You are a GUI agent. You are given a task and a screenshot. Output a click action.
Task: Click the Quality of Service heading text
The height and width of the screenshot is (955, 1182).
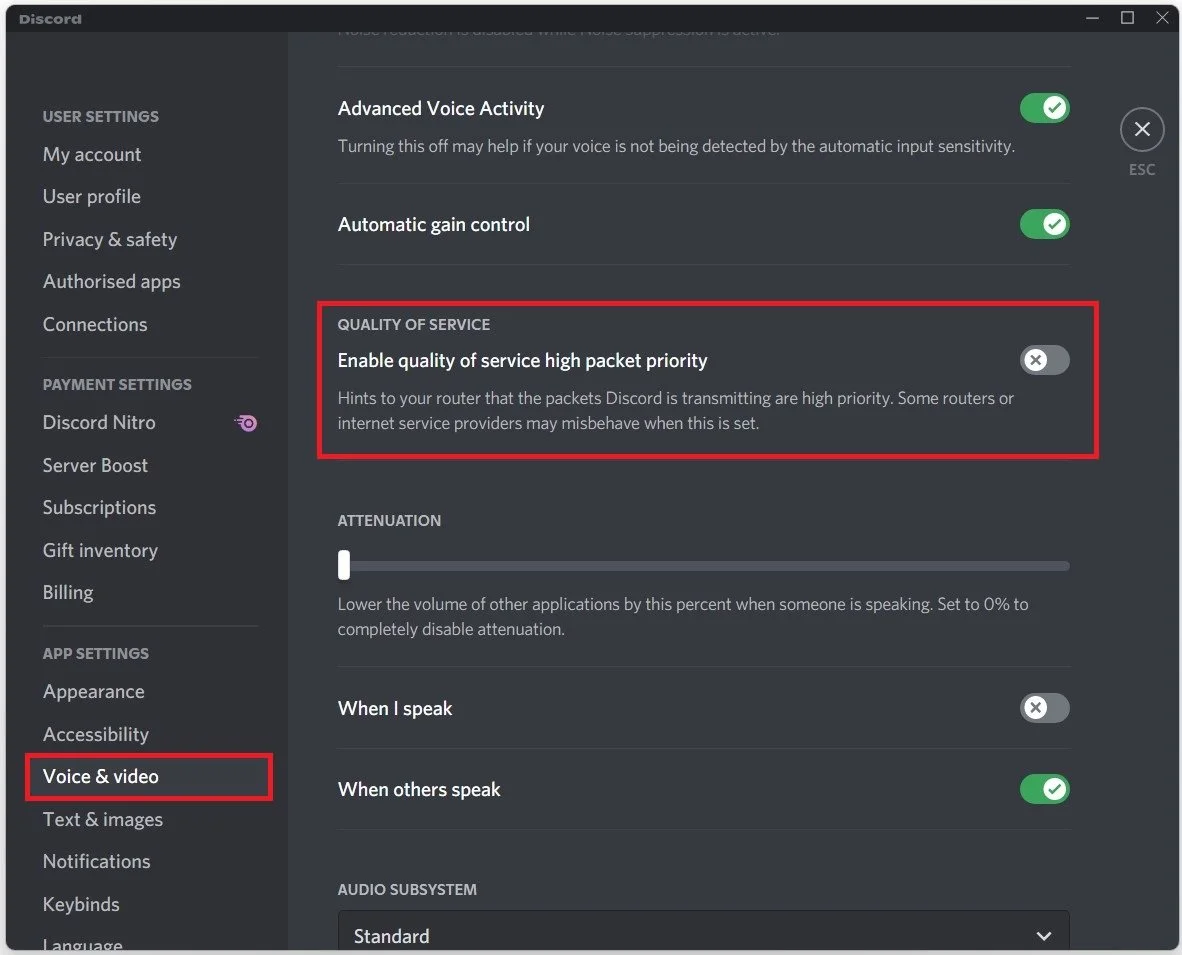414,325
